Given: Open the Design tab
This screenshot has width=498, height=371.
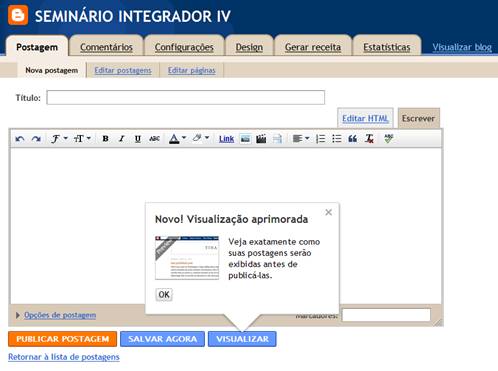Looking at the screenshot, I should (x=249, y=47).
